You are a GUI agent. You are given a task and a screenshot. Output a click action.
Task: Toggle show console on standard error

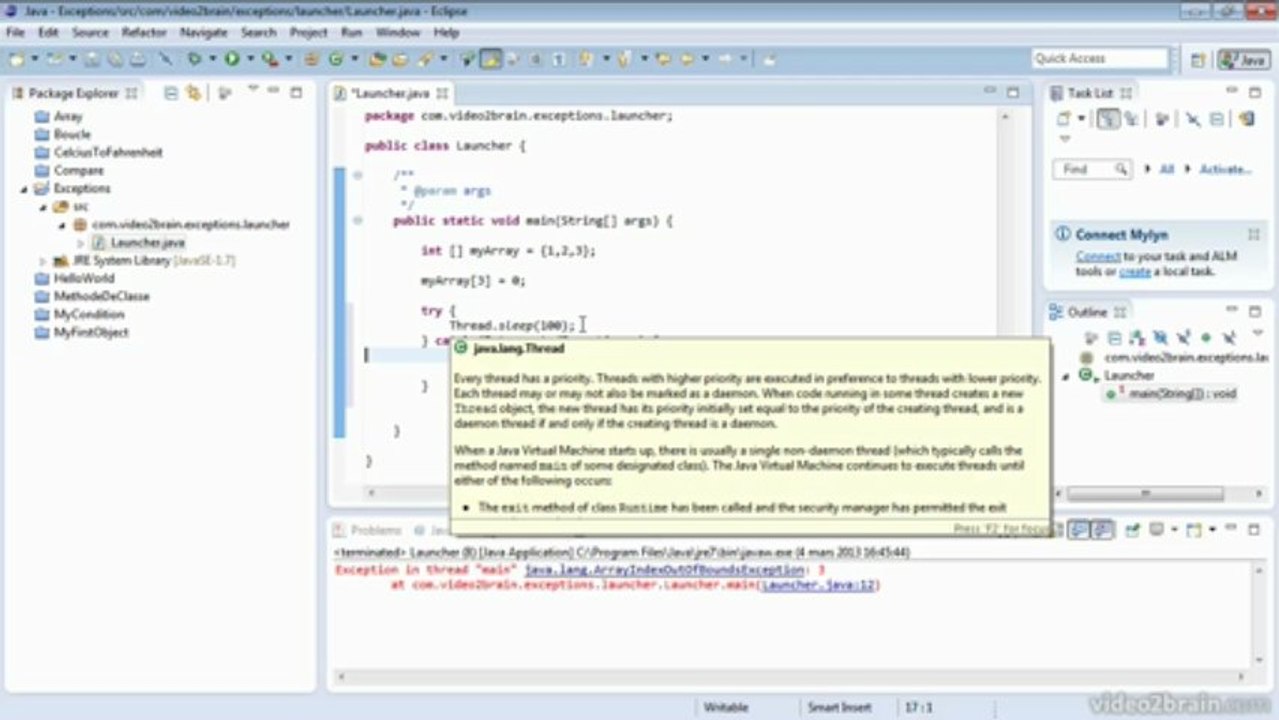point(1103,529)
